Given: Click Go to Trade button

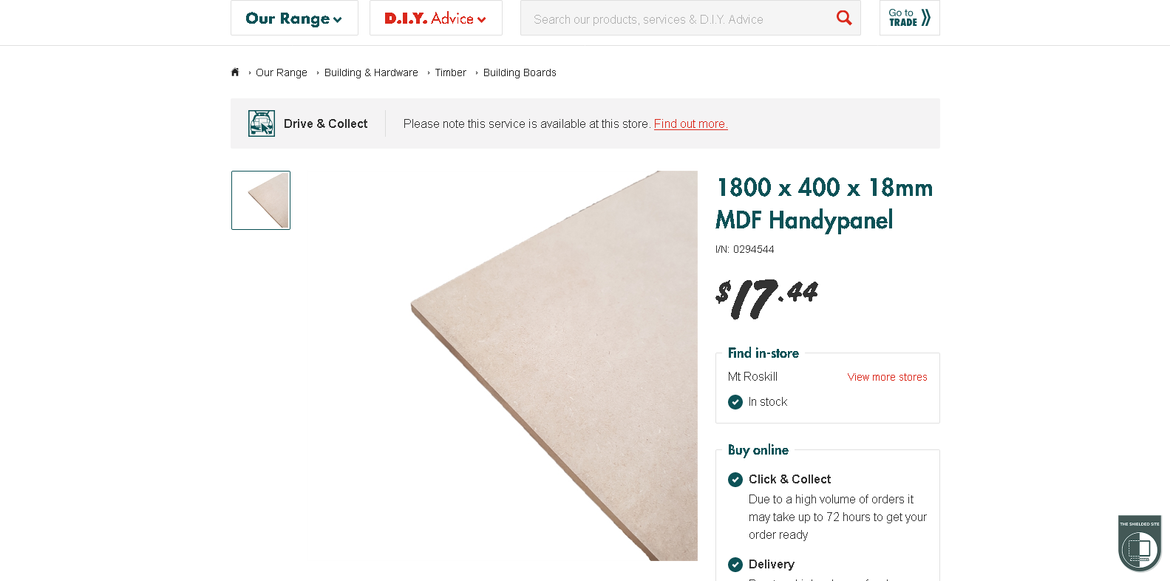Looking at the screenshot, I should [x=910, y=18].
